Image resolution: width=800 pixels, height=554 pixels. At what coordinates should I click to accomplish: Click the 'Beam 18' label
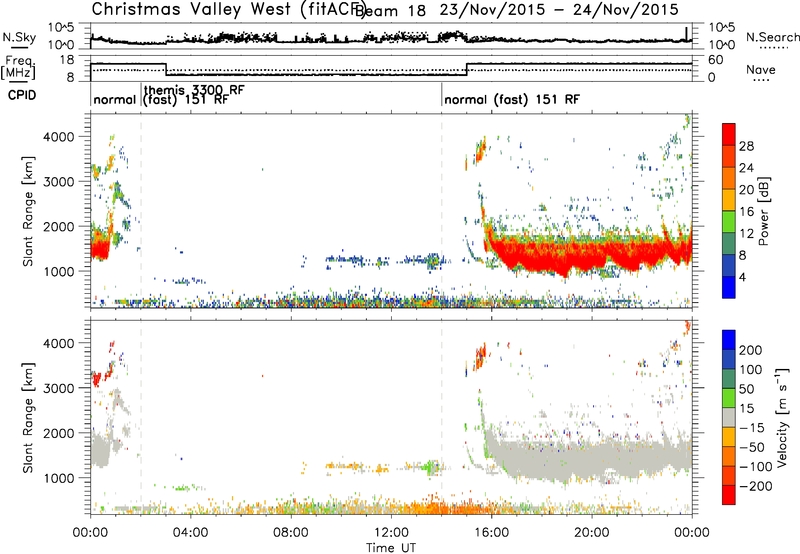coord(390,11)
